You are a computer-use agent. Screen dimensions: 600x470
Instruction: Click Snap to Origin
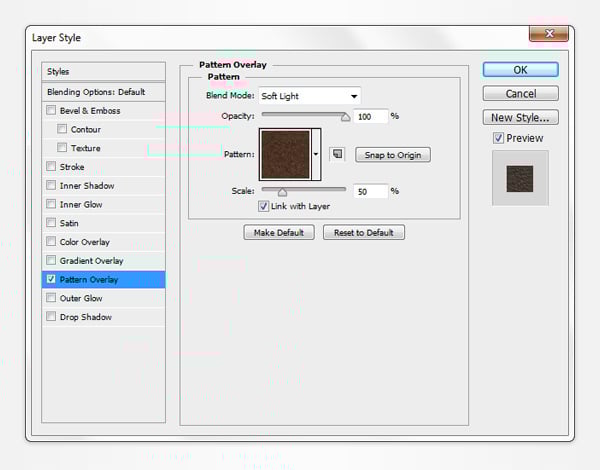click(x=392, y=155)
